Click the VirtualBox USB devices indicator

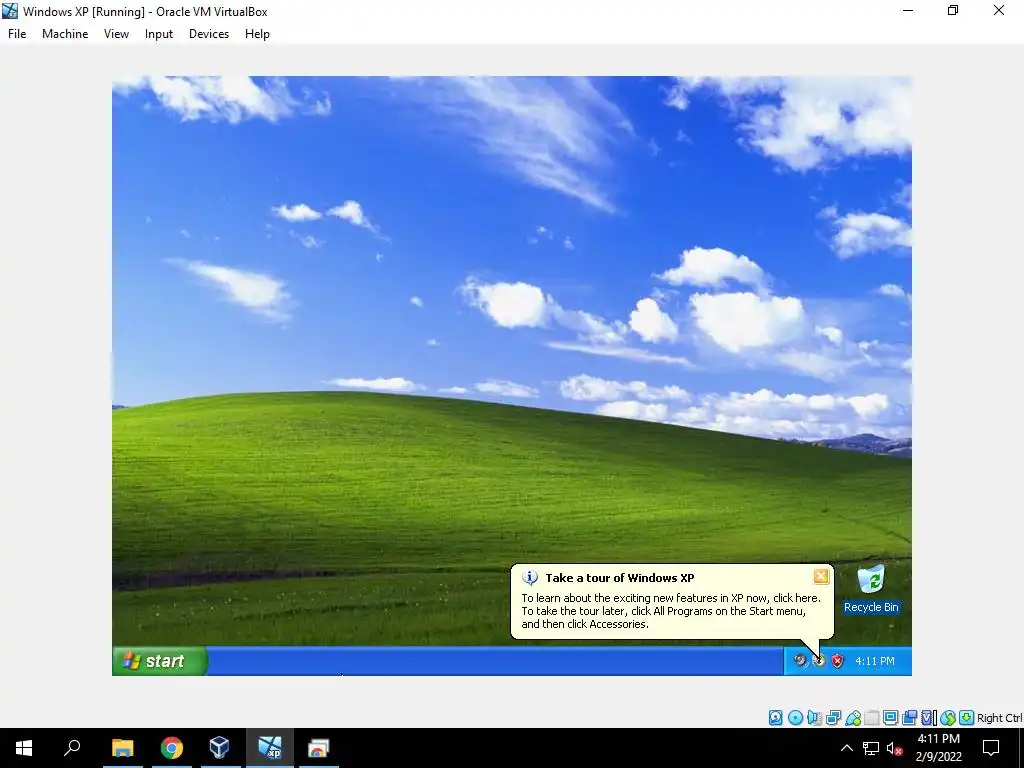point(853,718)
